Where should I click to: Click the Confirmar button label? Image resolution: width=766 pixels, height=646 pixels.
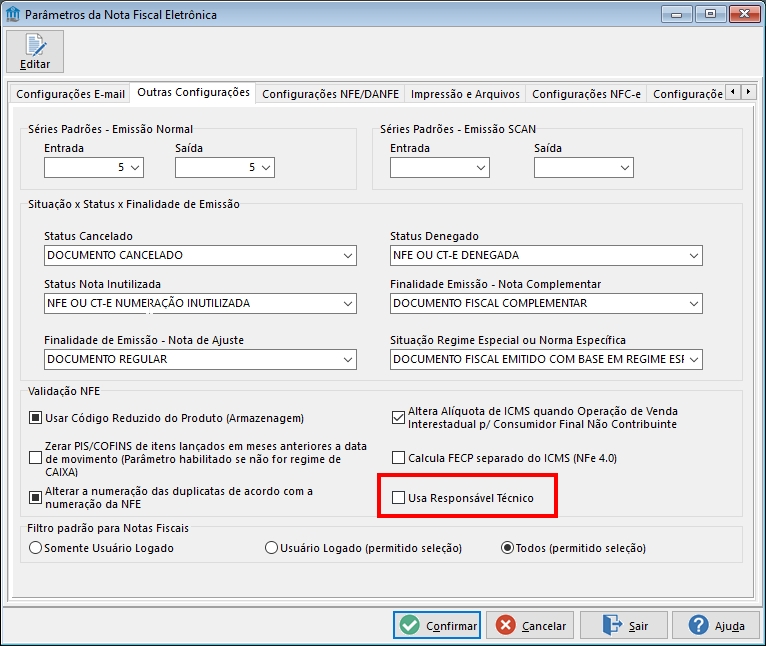point(451,626)
